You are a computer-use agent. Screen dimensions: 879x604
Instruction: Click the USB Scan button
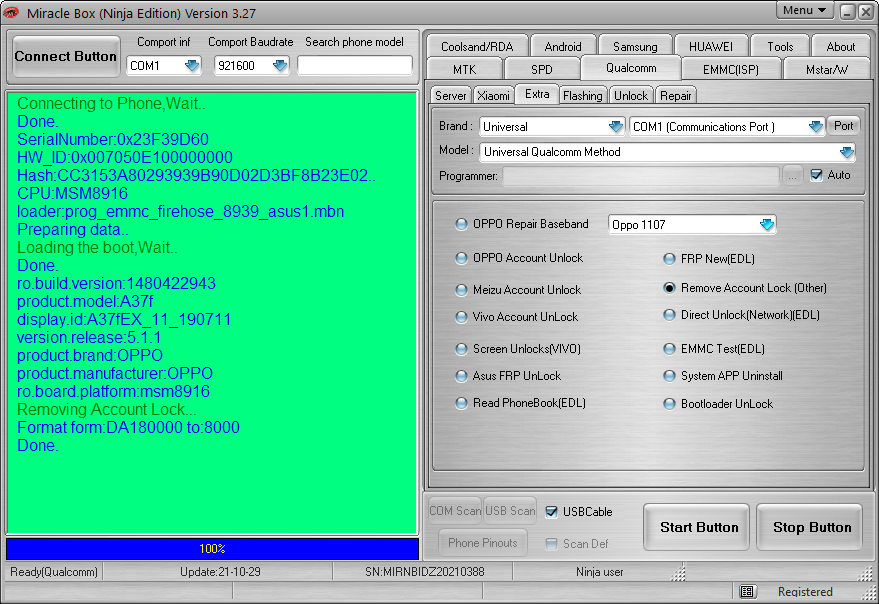[x=510, y=511]
